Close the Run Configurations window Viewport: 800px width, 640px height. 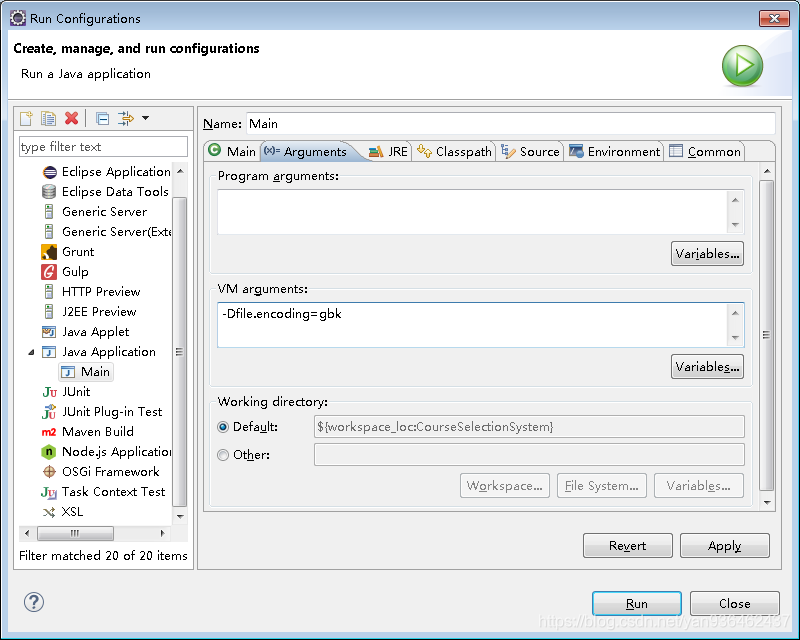774,18
